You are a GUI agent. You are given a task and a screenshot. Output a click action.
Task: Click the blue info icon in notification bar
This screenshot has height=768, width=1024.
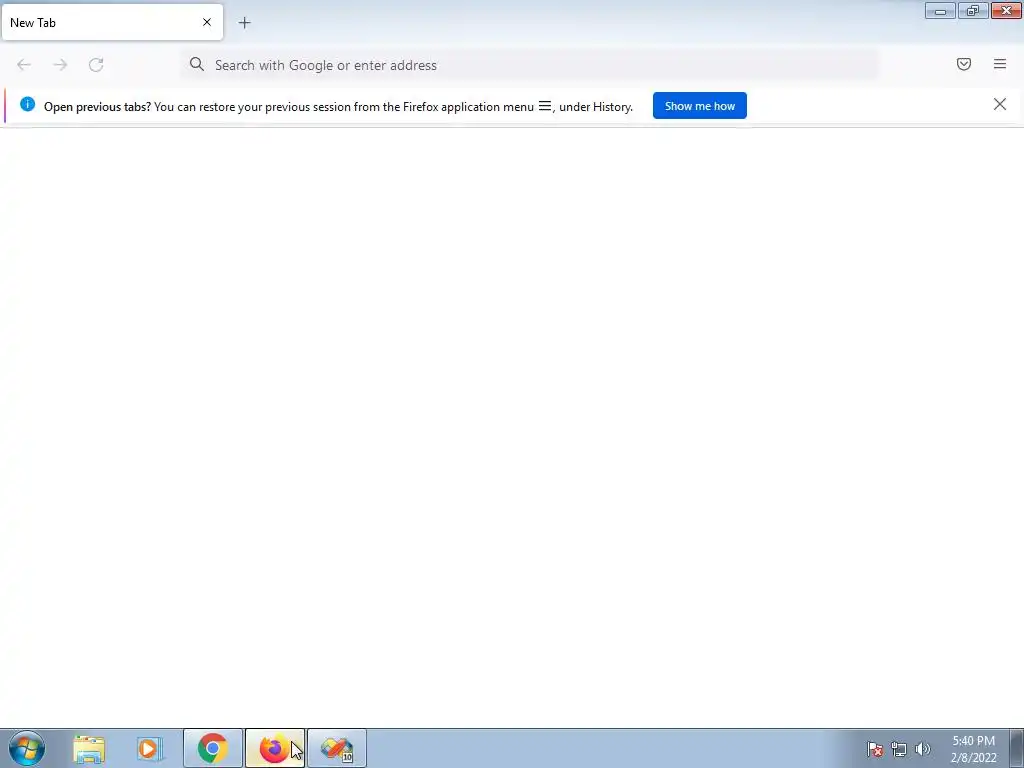27,104
